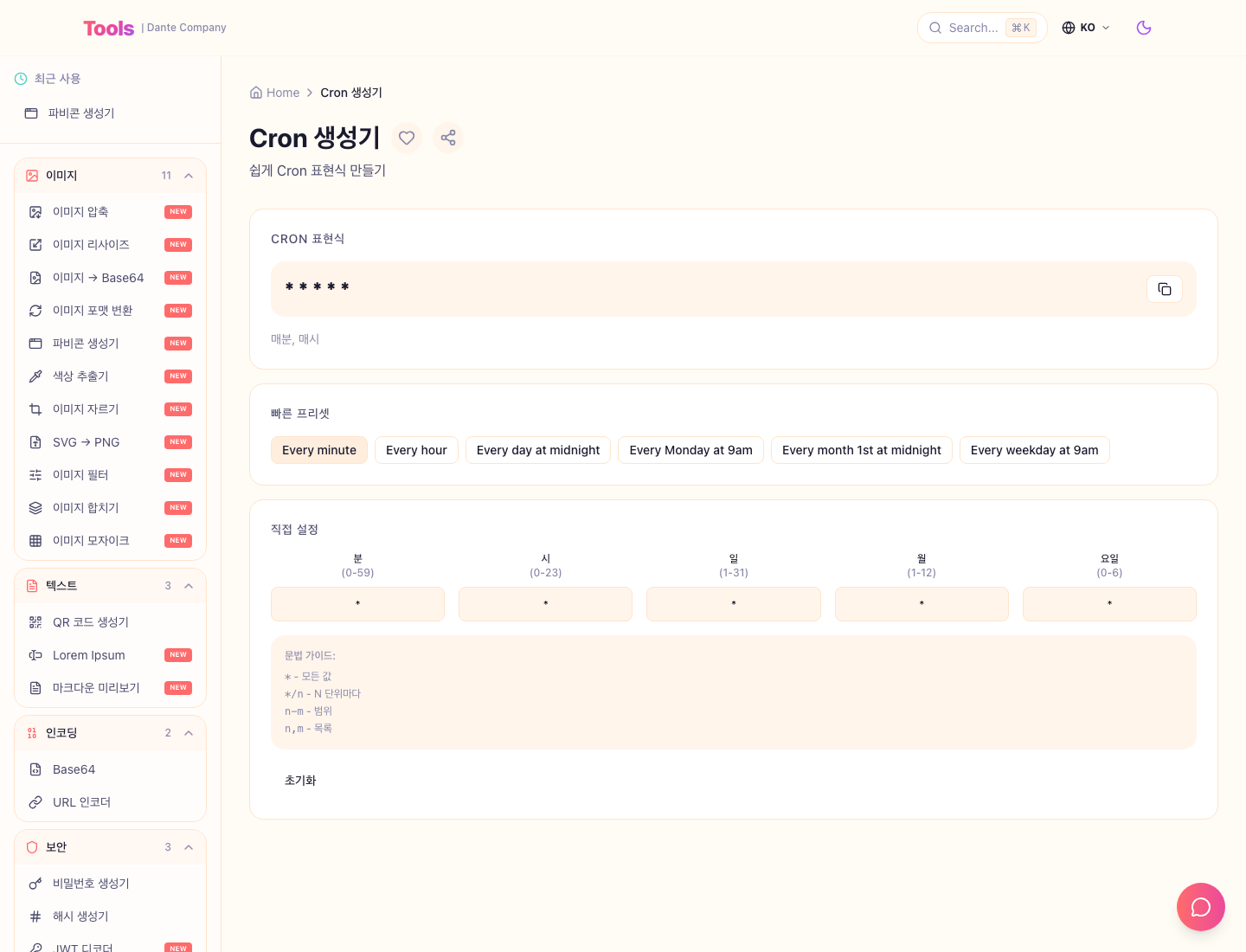
Task: Favorite the Cron generator with heart icon
Action: point(407,138)
